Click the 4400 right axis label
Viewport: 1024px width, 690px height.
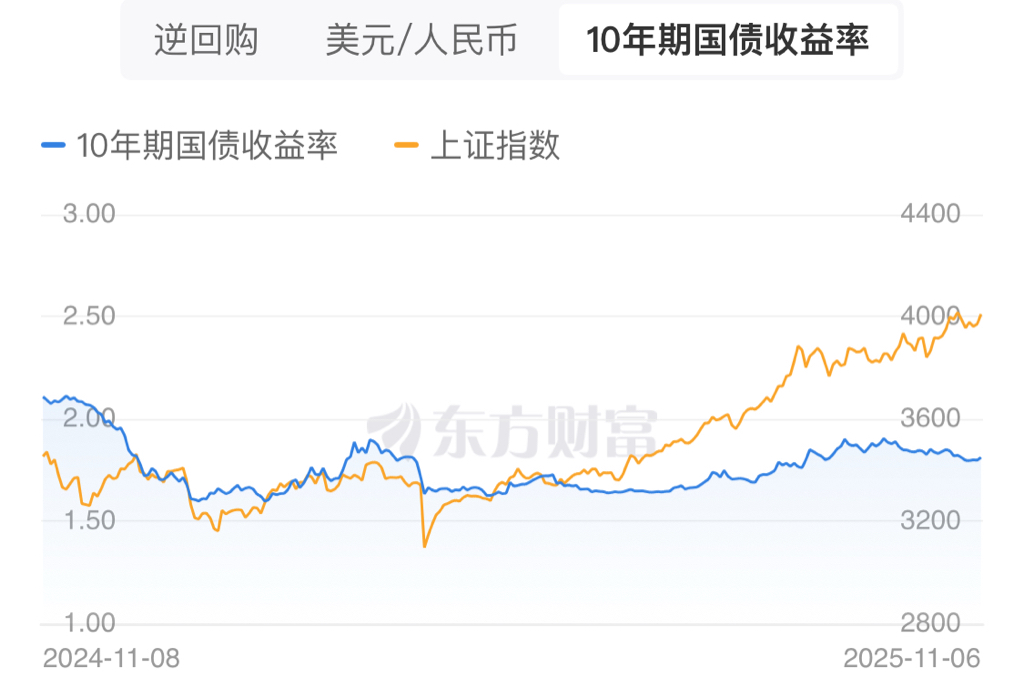click(x=931, y=214)
